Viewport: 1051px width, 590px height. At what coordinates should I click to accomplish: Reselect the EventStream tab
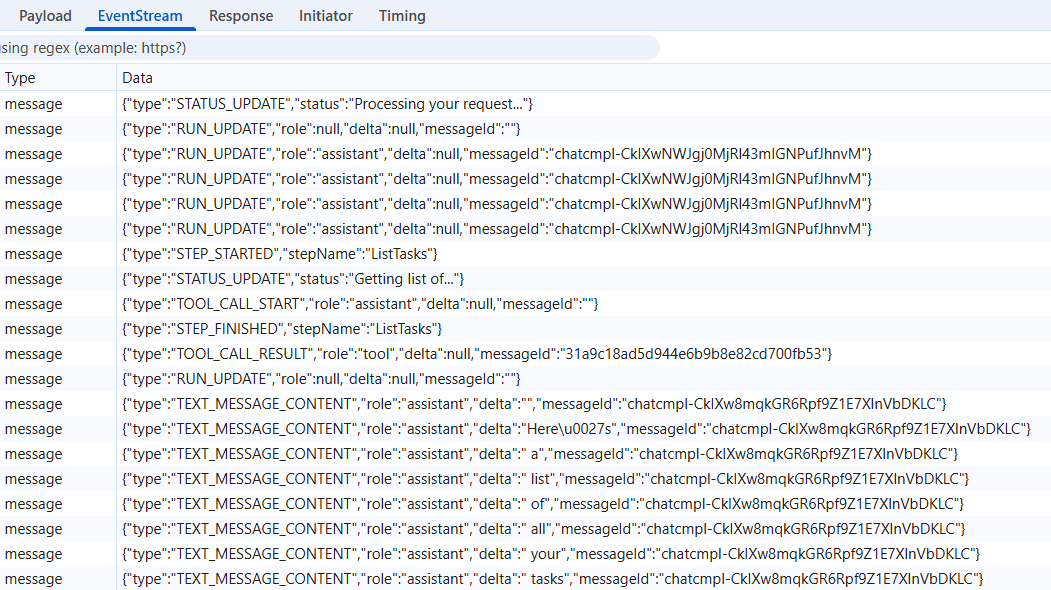coord(139,16)
